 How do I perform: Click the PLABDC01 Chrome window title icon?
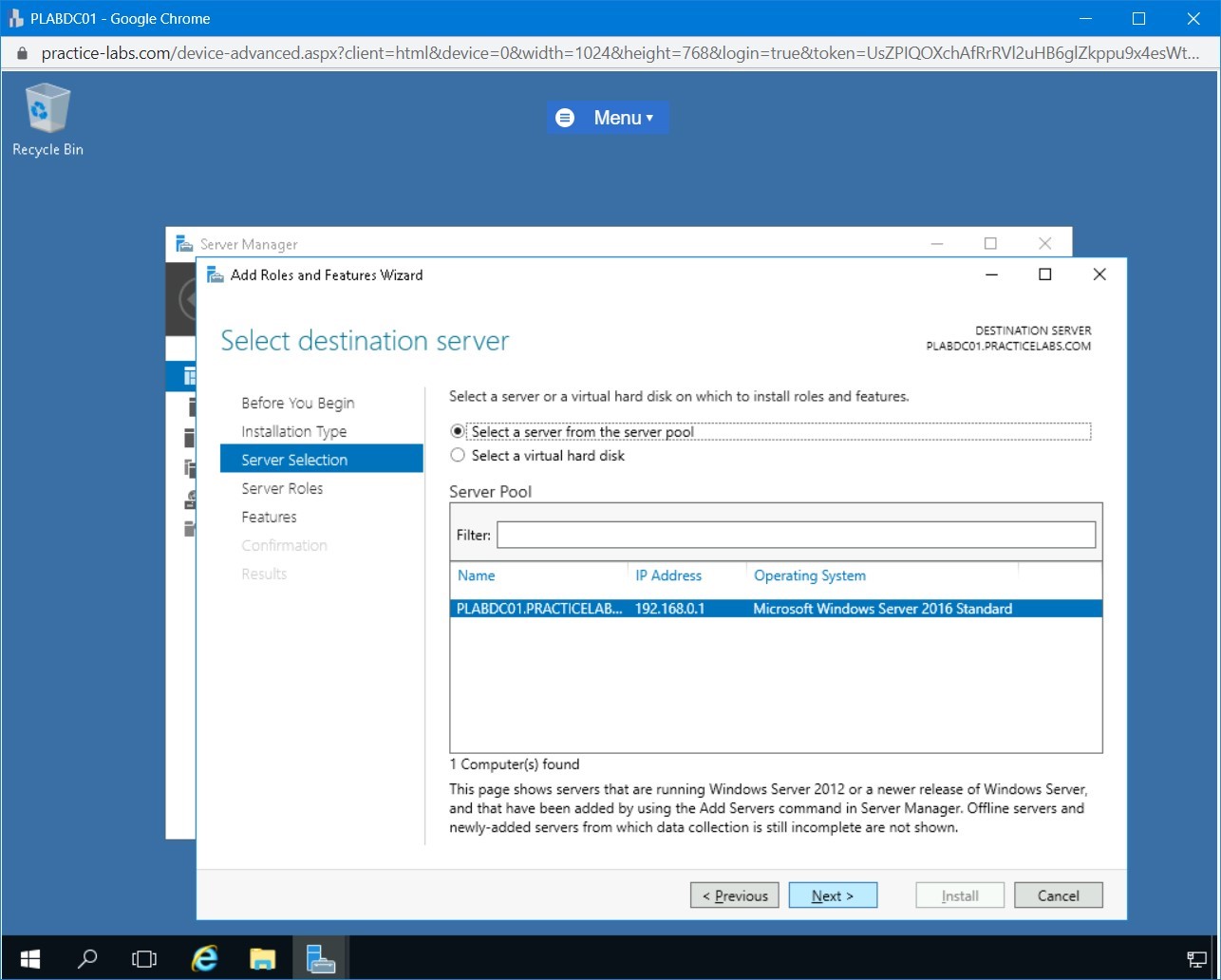point(15,18)
